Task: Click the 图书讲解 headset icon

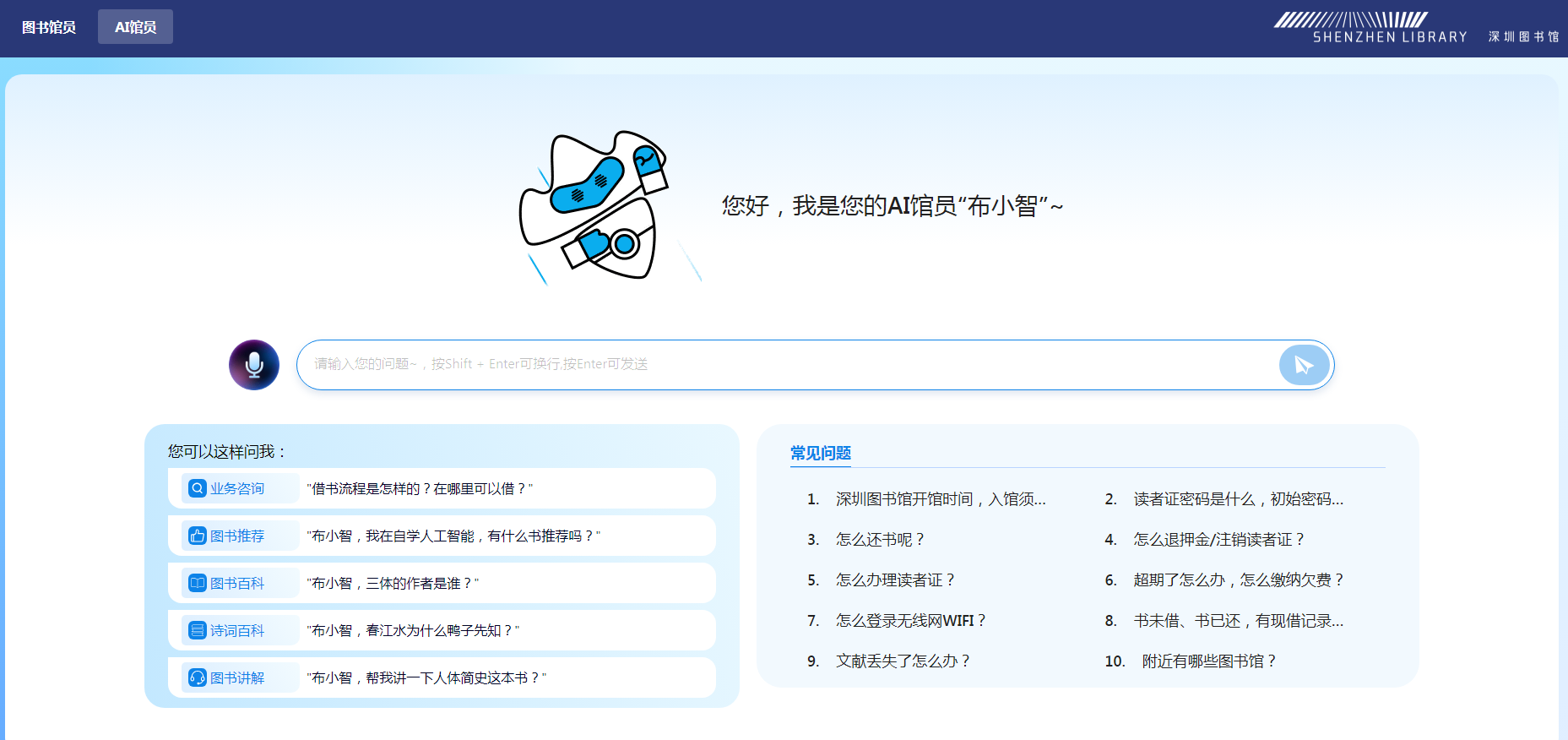Action: point(198,677)
